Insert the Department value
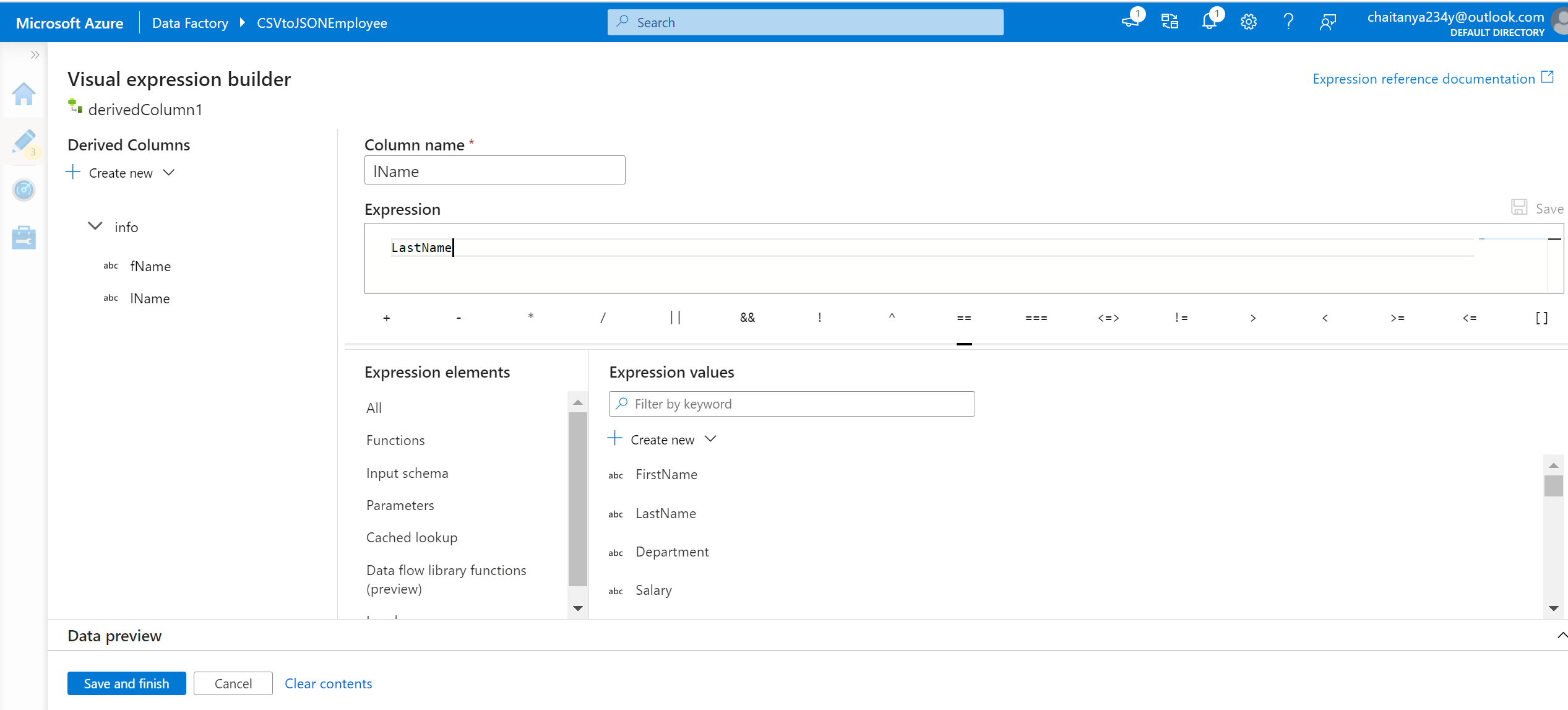This screenshot has width=1568, height=710. [672, 552]
